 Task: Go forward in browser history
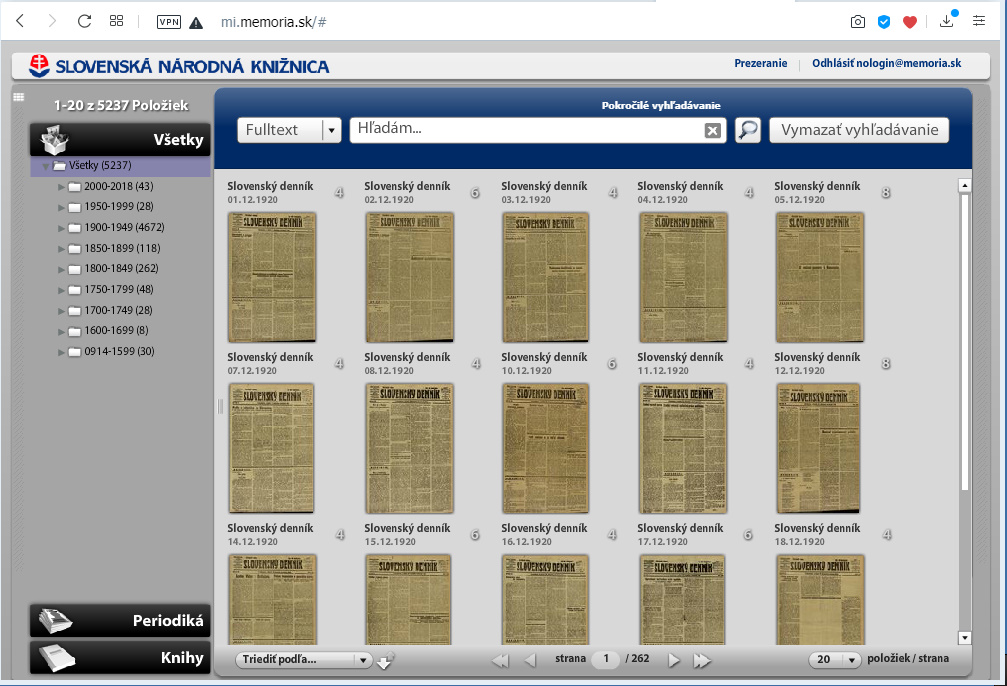pyautogui.click(x=52, y=21)
